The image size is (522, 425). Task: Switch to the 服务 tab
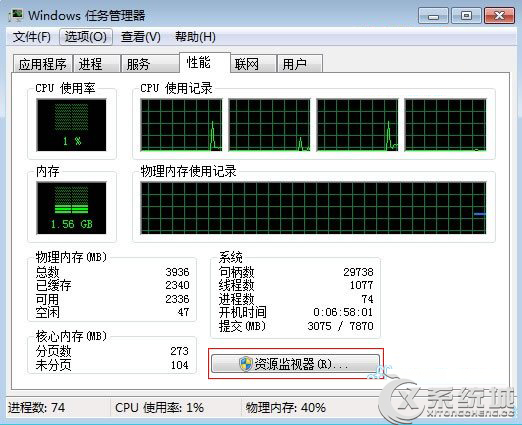[x=150, y=64]
